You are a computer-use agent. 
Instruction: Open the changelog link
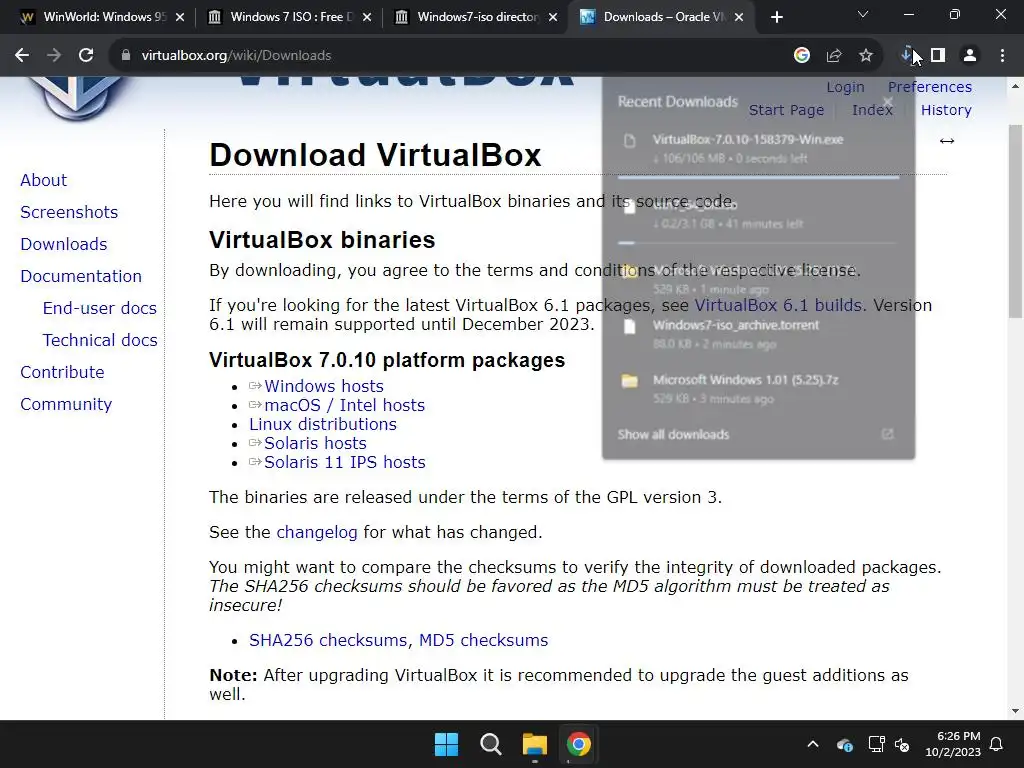pyautogui.click(x=317, y=532)
